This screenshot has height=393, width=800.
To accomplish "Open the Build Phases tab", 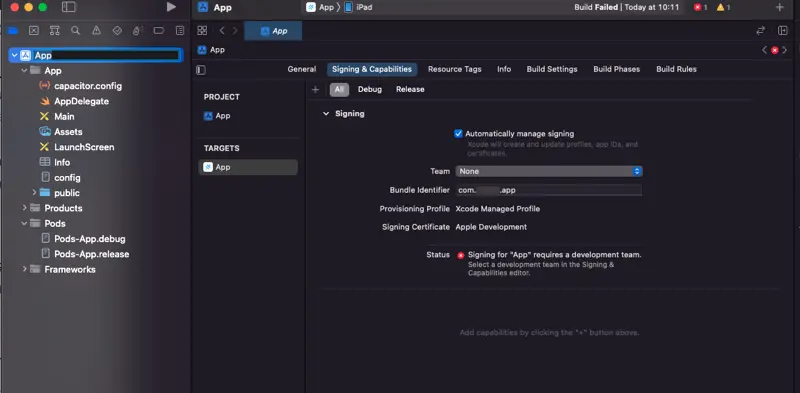I will tap(616, 69).
